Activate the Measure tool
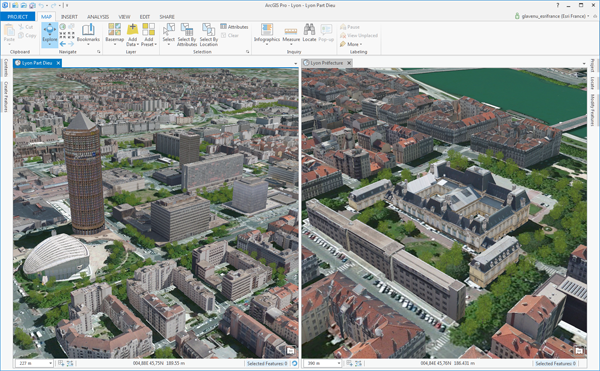 (x=291, y=34)
